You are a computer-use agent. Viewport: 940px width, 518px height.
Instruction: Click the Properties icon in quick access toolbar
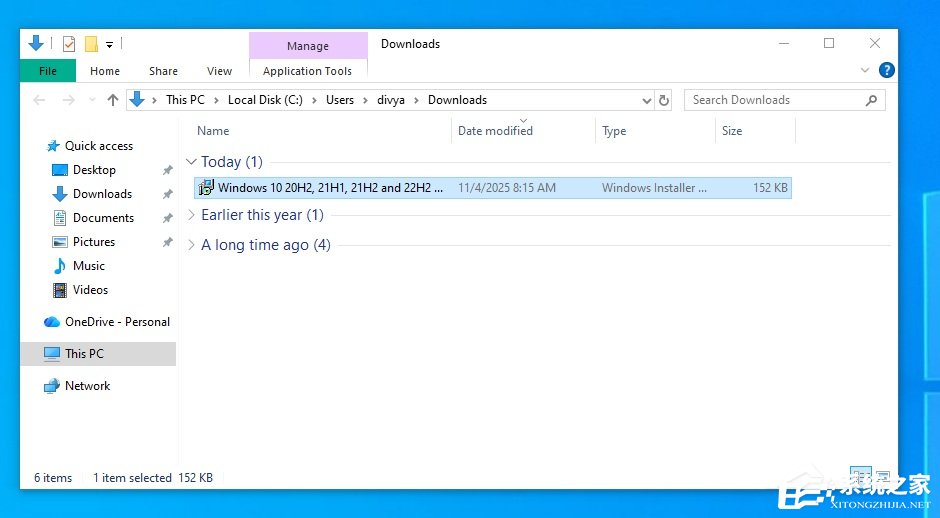69,44
